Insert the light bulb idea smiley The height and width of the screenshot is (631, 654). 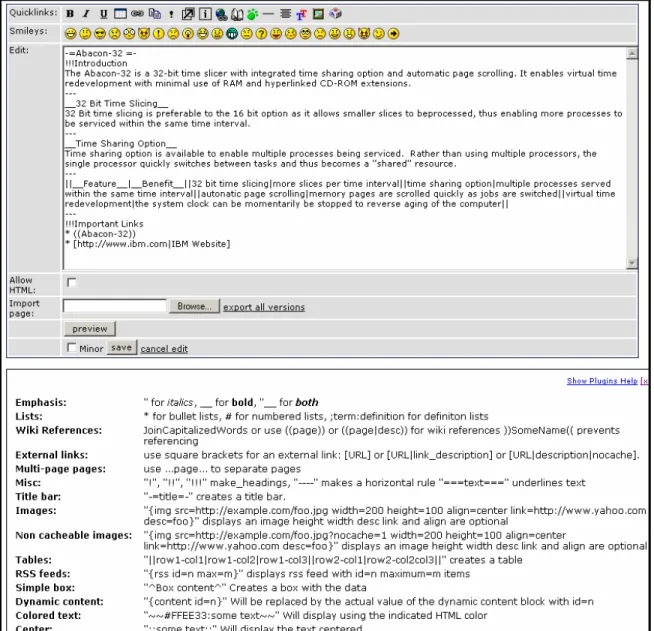188,33
